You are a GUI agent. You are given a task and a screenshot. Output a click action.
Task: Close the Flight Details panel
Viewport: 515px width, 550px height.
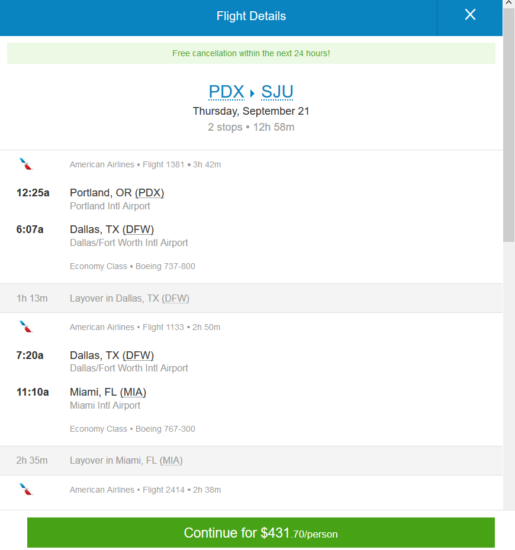(470, 15)
